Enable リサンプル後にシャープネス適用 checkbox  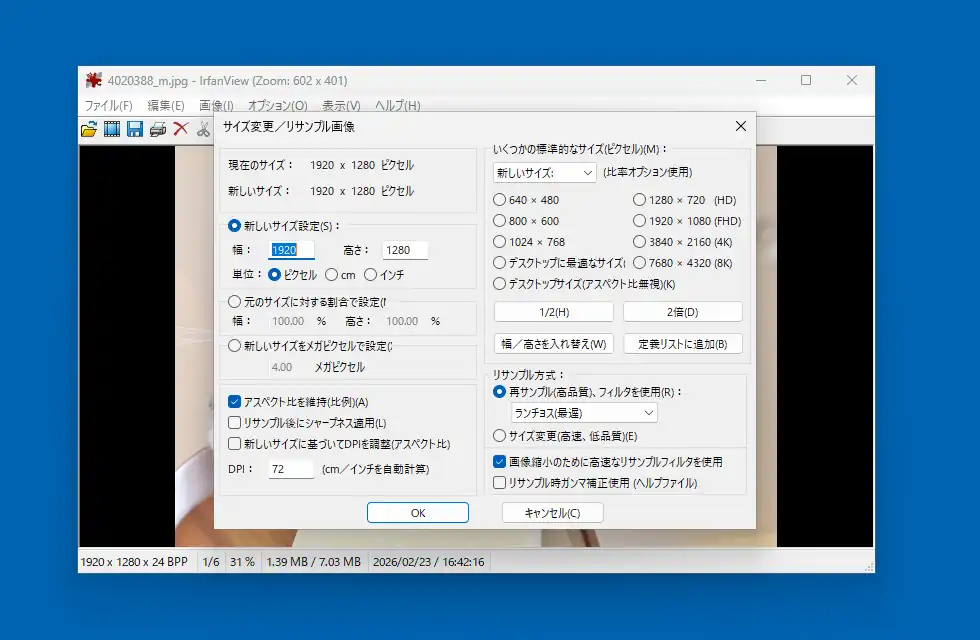point(235,423)
